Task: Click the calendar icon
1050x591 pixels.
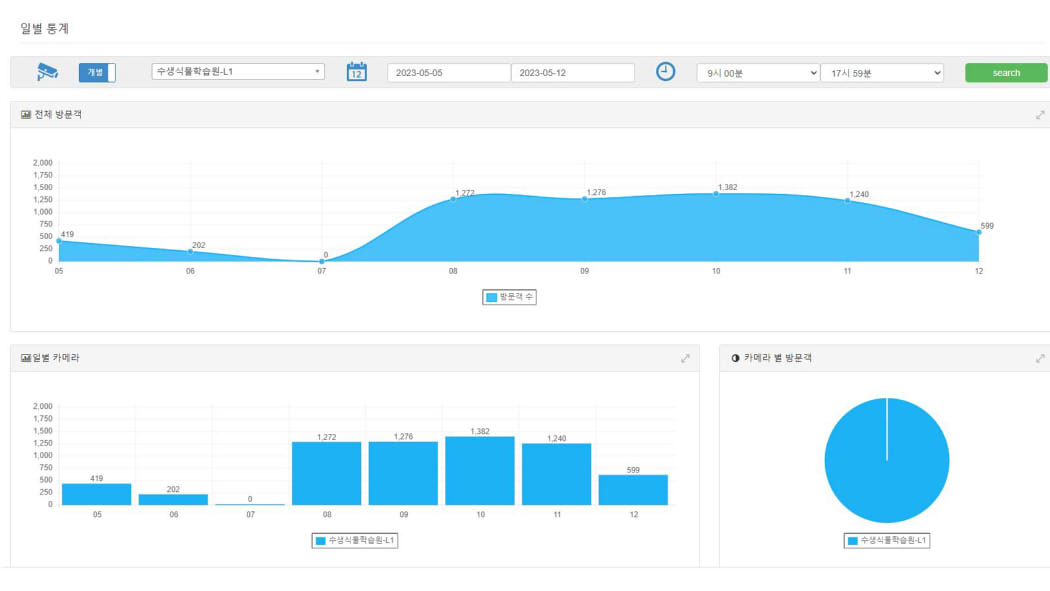Action: (x=357, y=72)
